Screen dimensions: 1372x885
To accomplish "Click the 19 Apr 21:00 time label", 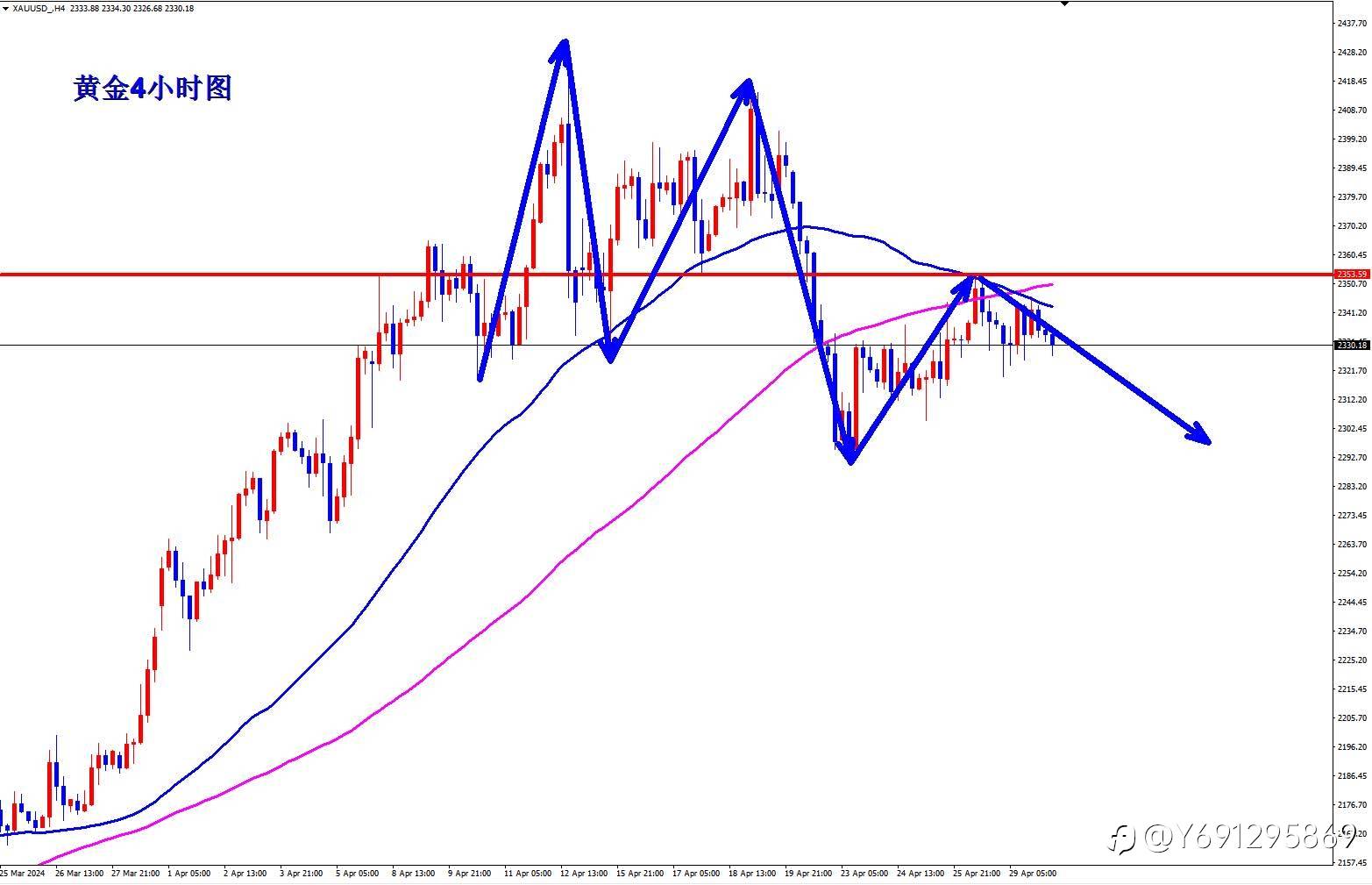I will pyautogui.click(x=808, y=874).
